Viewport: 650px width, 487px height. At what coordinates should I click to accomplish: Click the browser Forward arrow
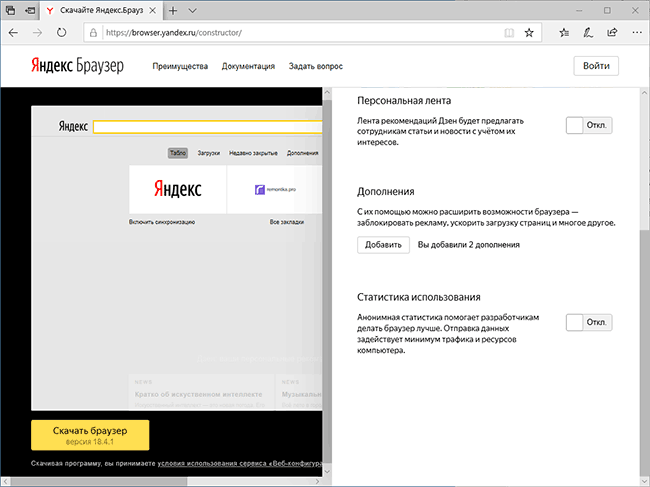coord(37,32)
